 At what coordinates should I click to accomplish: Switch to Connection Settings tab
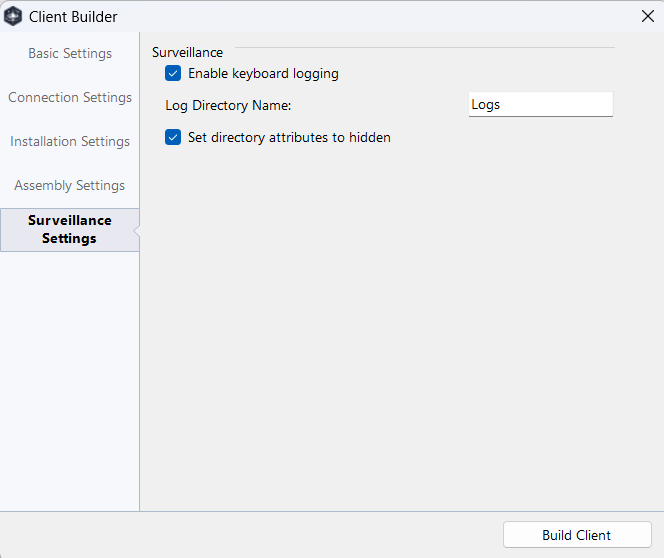[70, 97]
